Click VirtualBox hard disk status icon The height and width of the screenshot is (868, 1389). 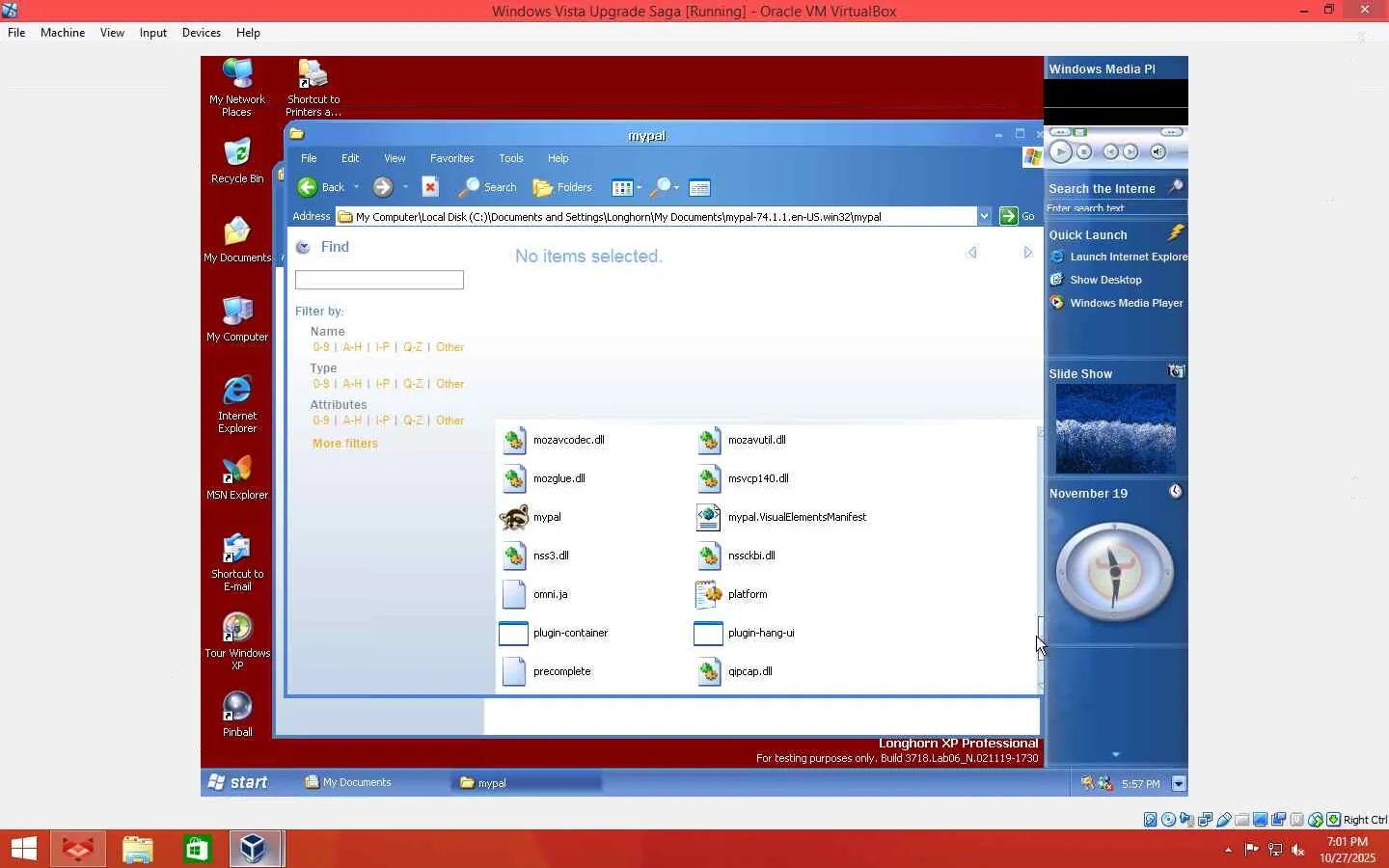click(x=1151, y=820)
